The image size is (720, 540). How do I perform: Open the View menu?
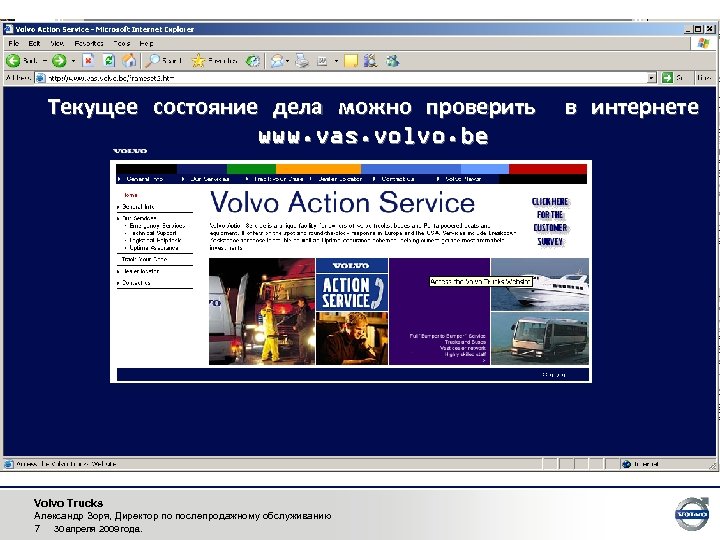pyautogui.click(x=57, y=43)
